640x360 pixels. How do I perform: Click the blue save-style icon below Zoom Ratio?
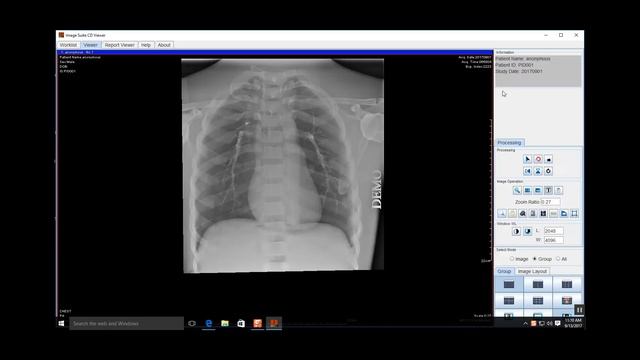pos(564,213)
